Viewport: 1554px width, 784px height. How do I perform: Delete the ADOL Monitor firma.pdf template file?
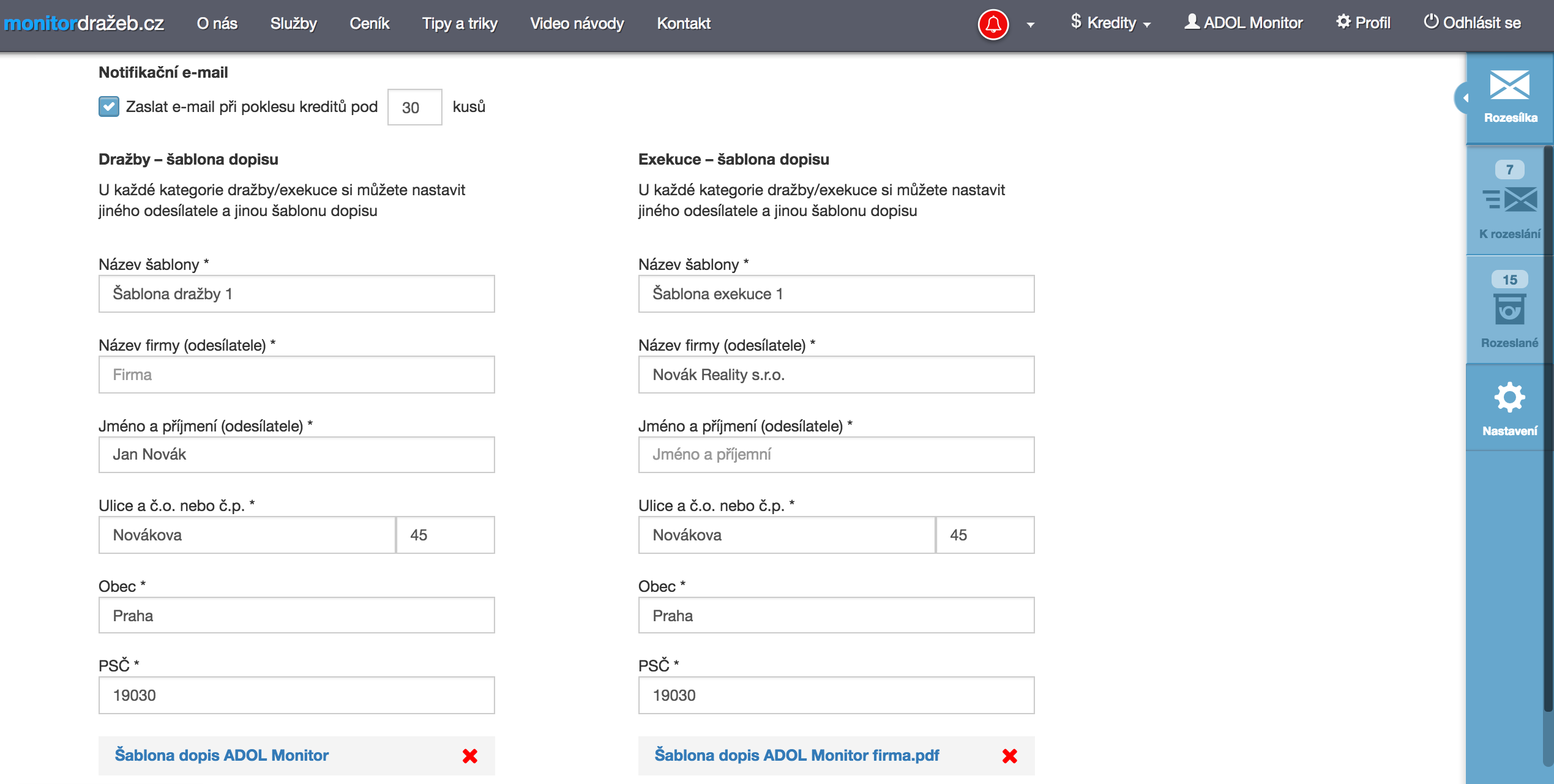pos(1009,756)
